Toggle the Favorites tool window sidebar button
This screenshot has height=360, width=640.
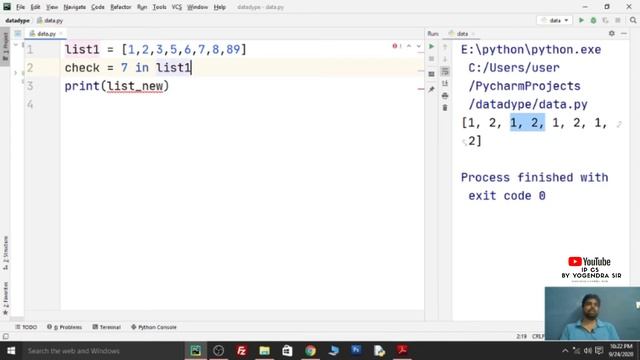coord(5,298)
